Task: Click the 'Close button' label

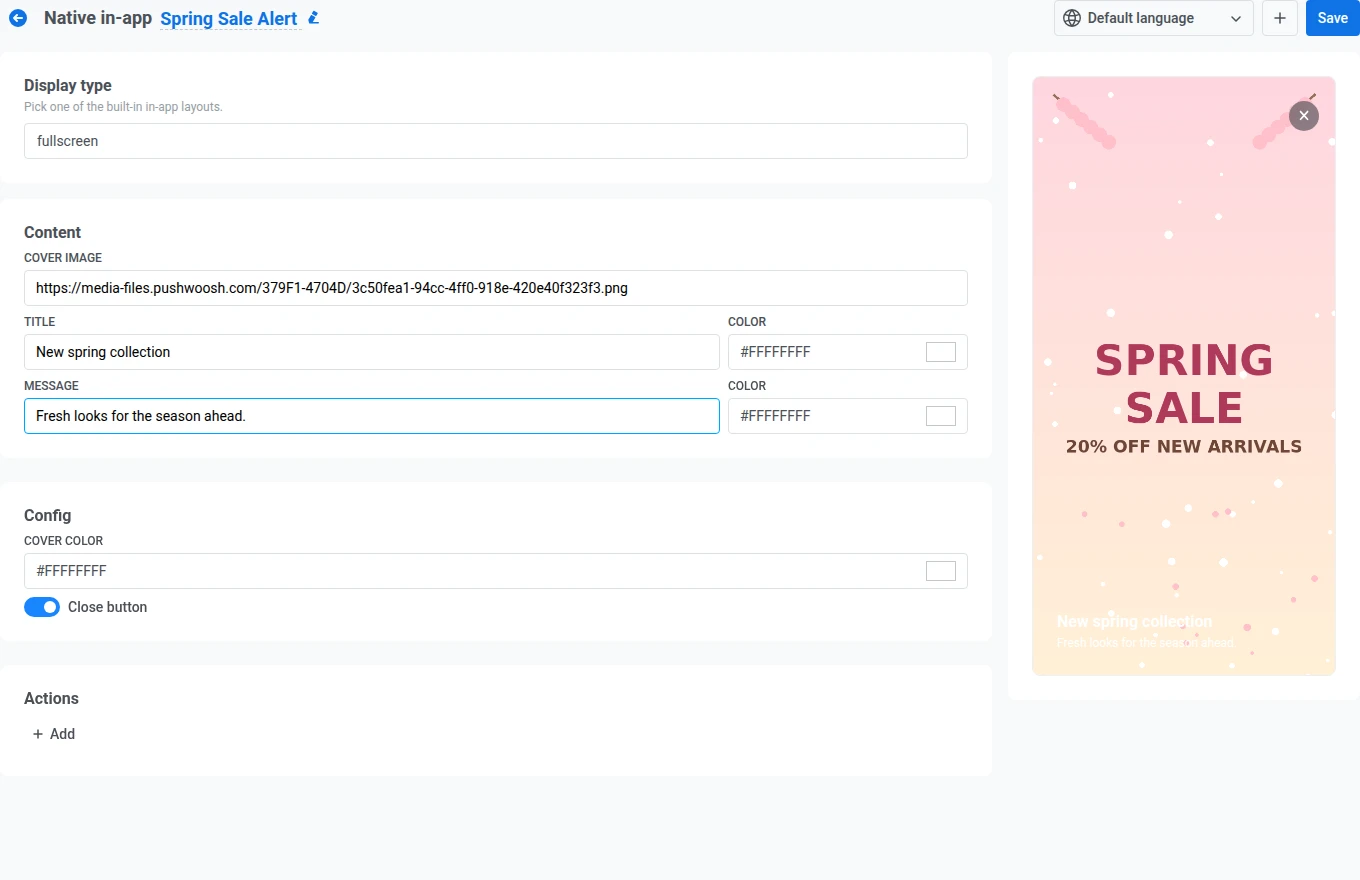Action: (107, 607)
